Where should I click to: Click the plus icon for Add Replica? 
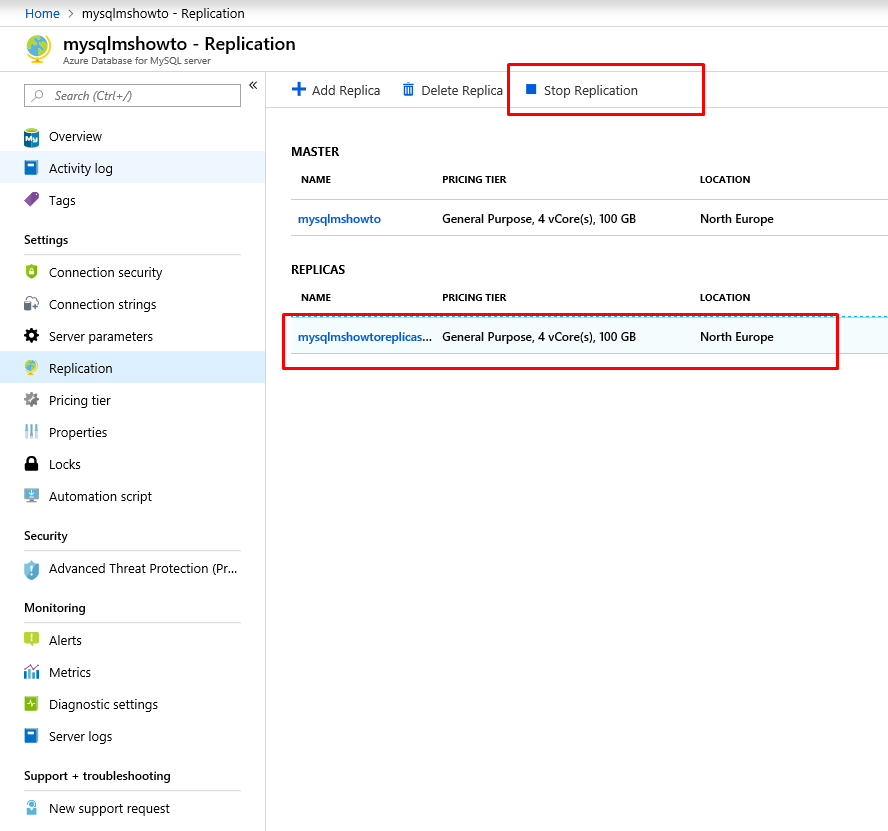tap(298, 90)
